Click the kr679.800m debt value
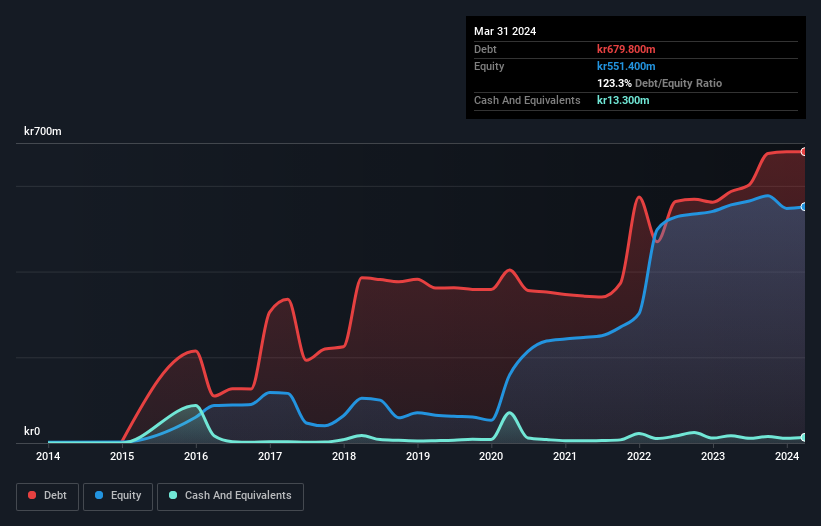 pyautogui.click(x=626, y=49)
